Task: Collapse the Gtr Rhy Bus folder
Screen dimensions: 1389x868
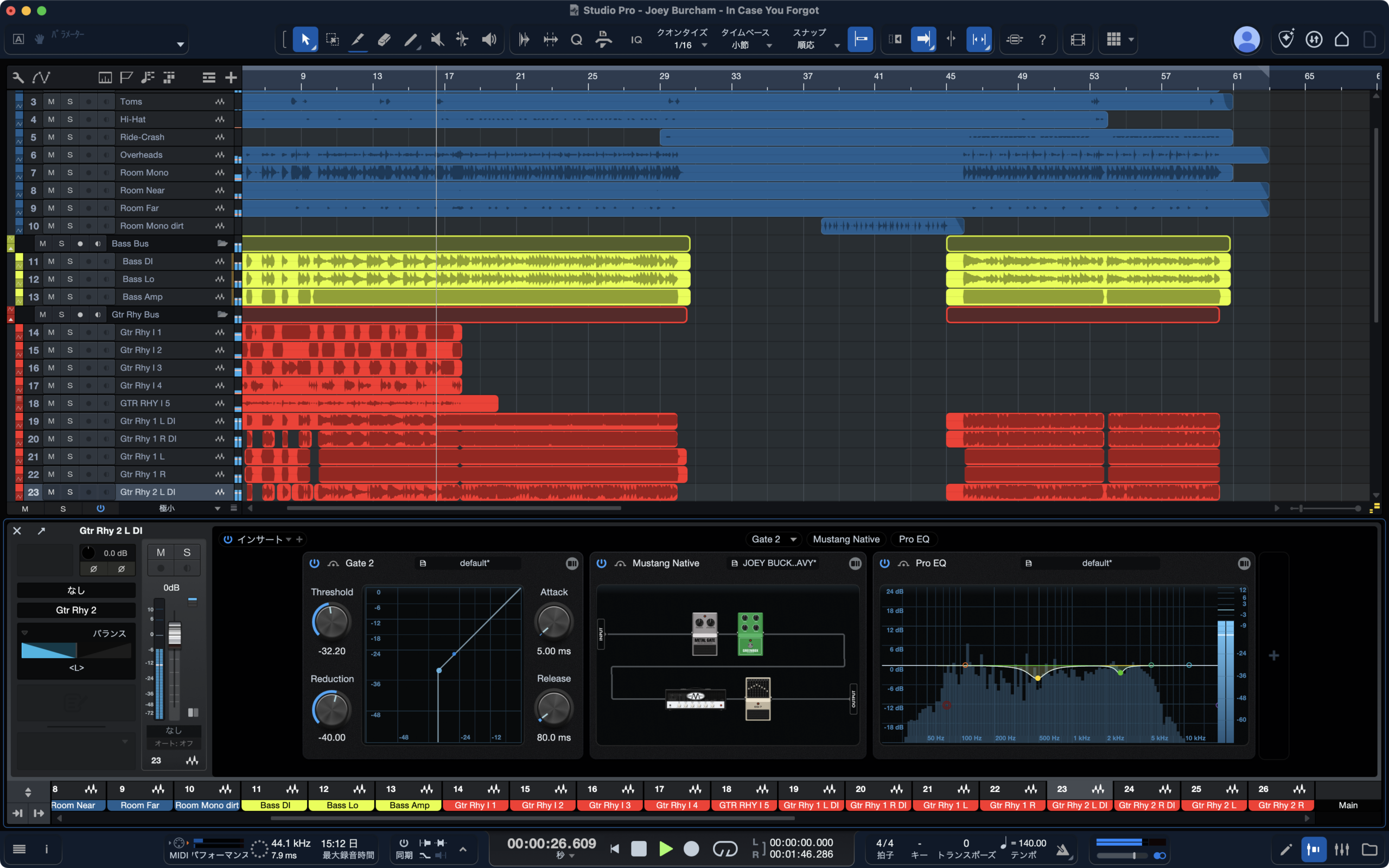Action: (x=222, y=315)
